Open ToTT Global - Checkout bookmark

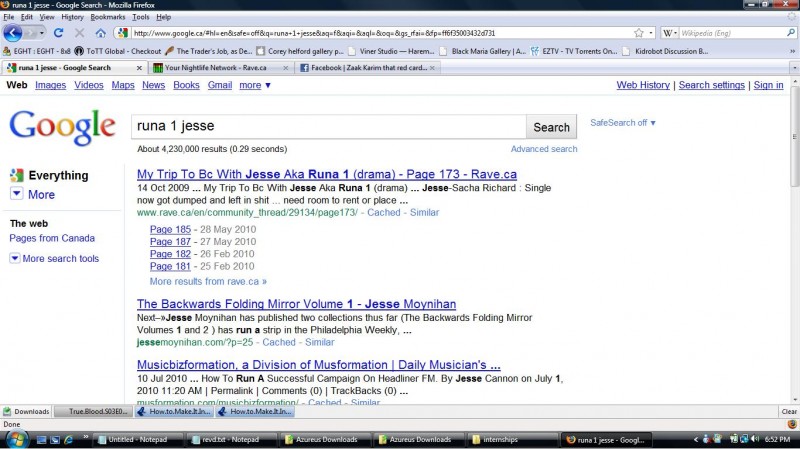pos(118,51)
